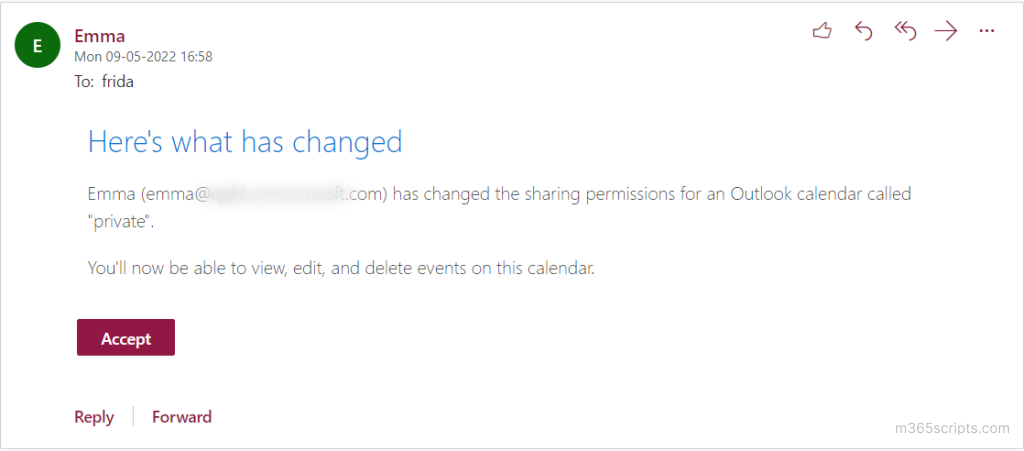Click the "To:" label
This screenshot has width=1024, height=451.
84,82
